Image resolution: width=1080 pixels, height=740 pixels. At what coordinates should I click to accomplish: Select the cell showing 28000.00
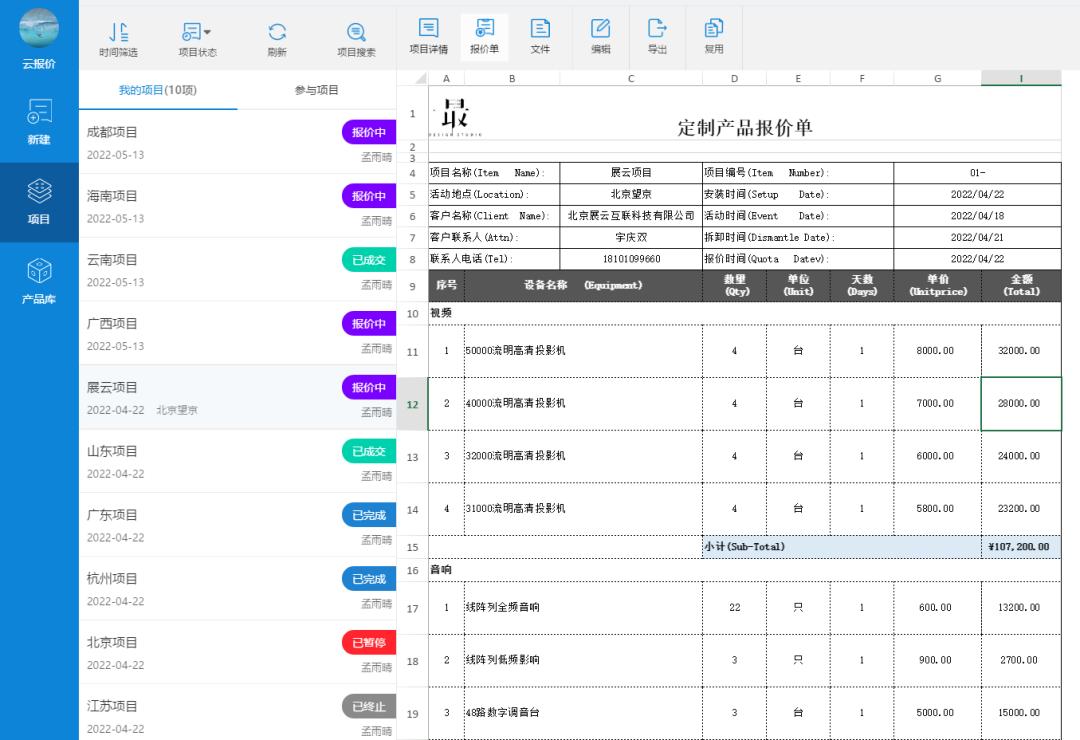1020,403
